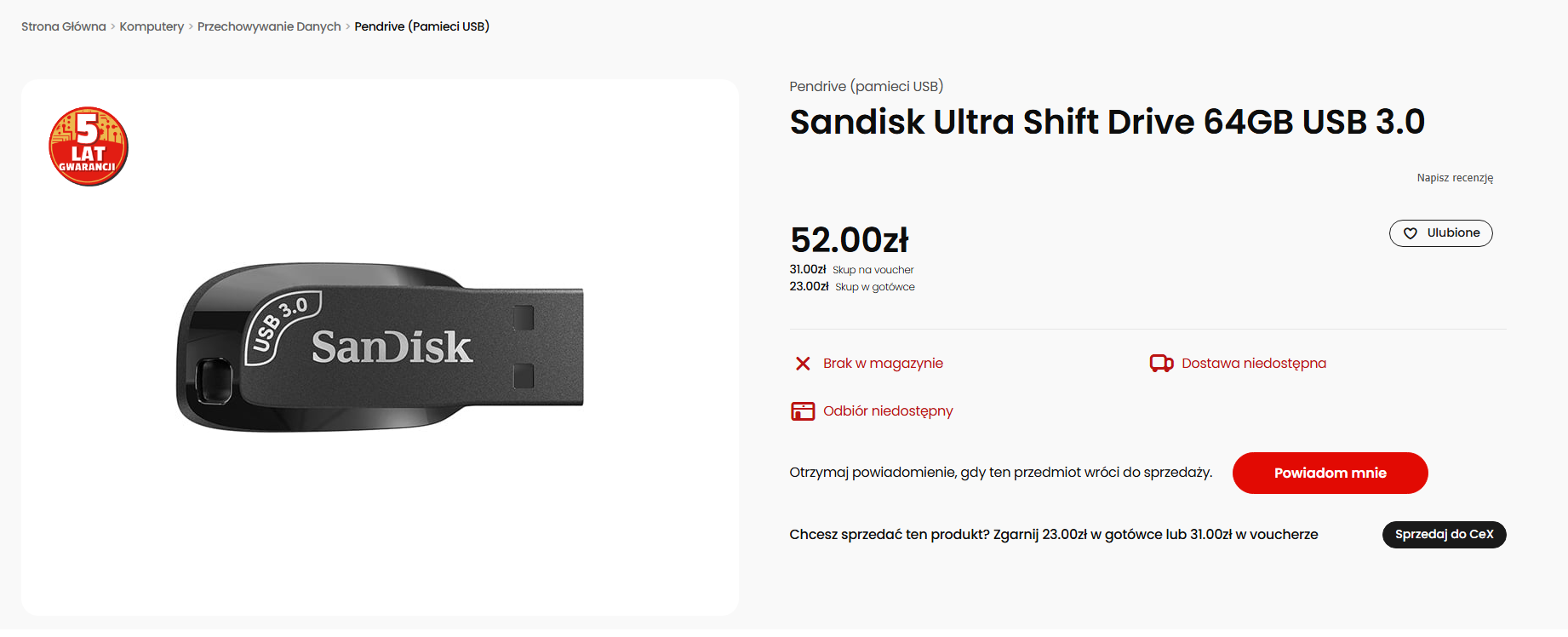Open the Komputery breadcrumb link
This screenshot has width=1568, height=637.
point(152,26)
